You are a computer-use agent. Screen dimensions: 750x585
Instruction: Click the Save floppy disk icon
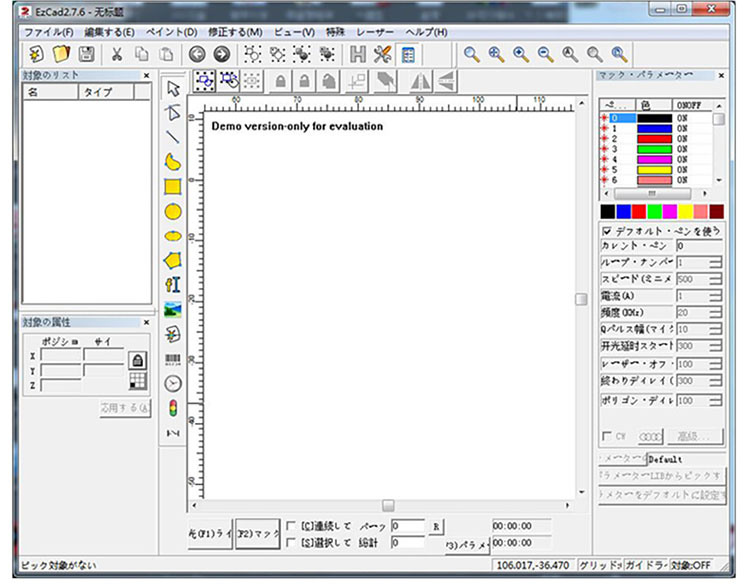88,54
